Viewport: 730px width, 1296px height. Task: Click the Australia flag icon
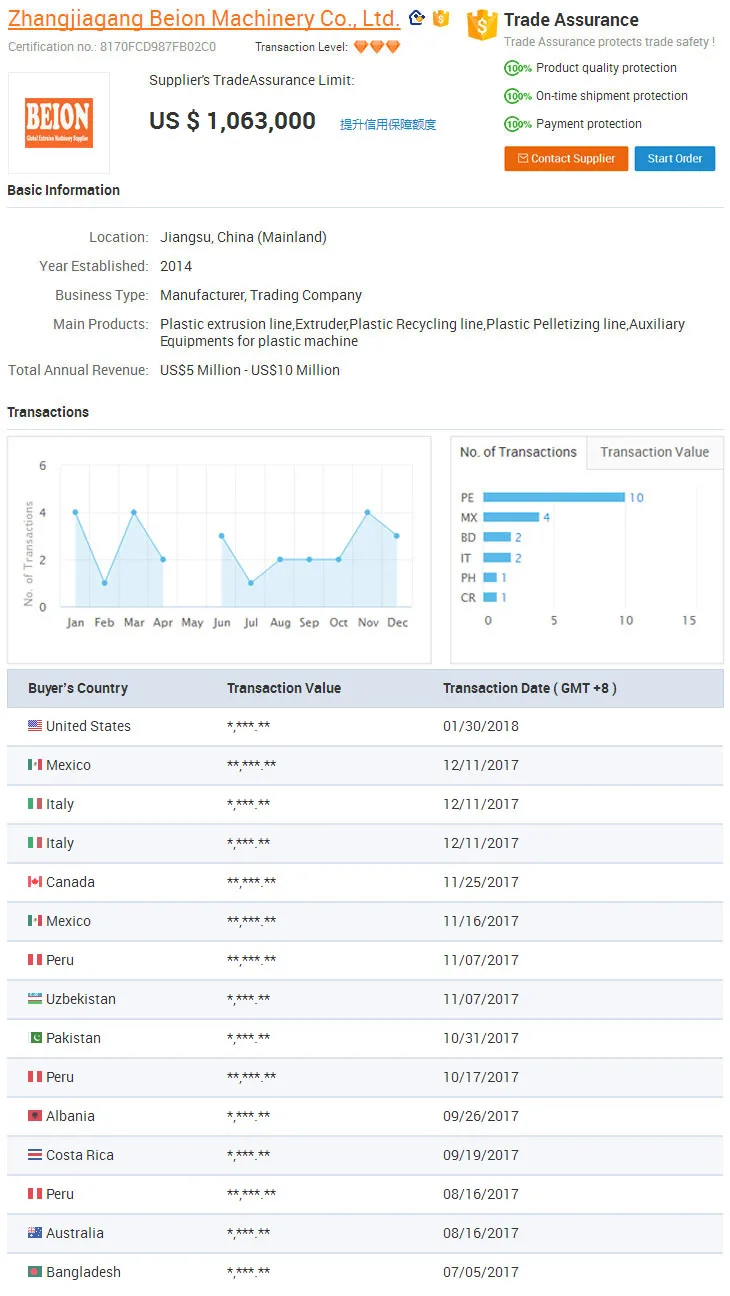coord(35,1233)
